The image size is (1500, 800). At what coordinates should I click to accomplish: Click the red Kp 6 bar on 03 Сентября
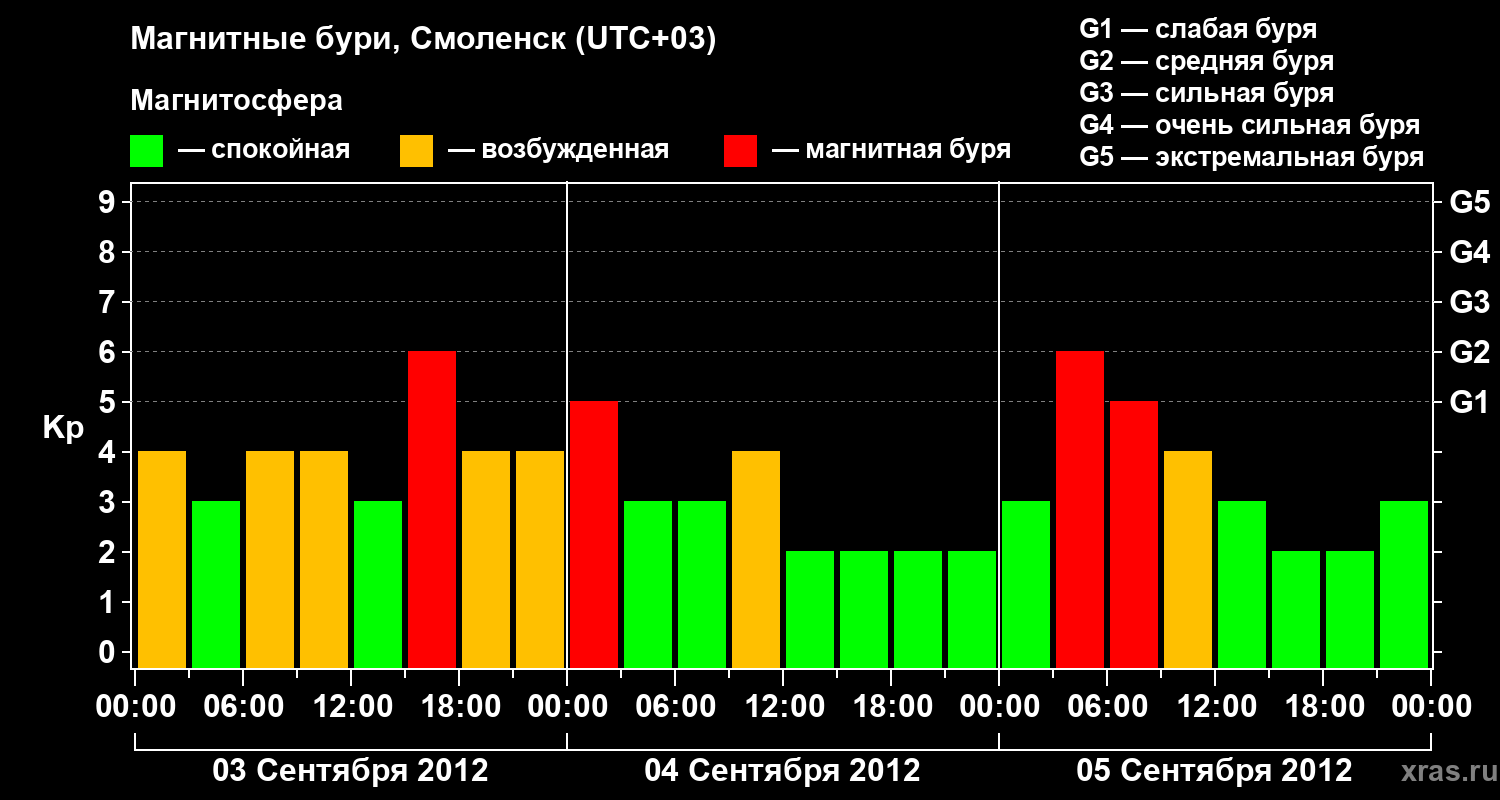(x=432, y=510)
